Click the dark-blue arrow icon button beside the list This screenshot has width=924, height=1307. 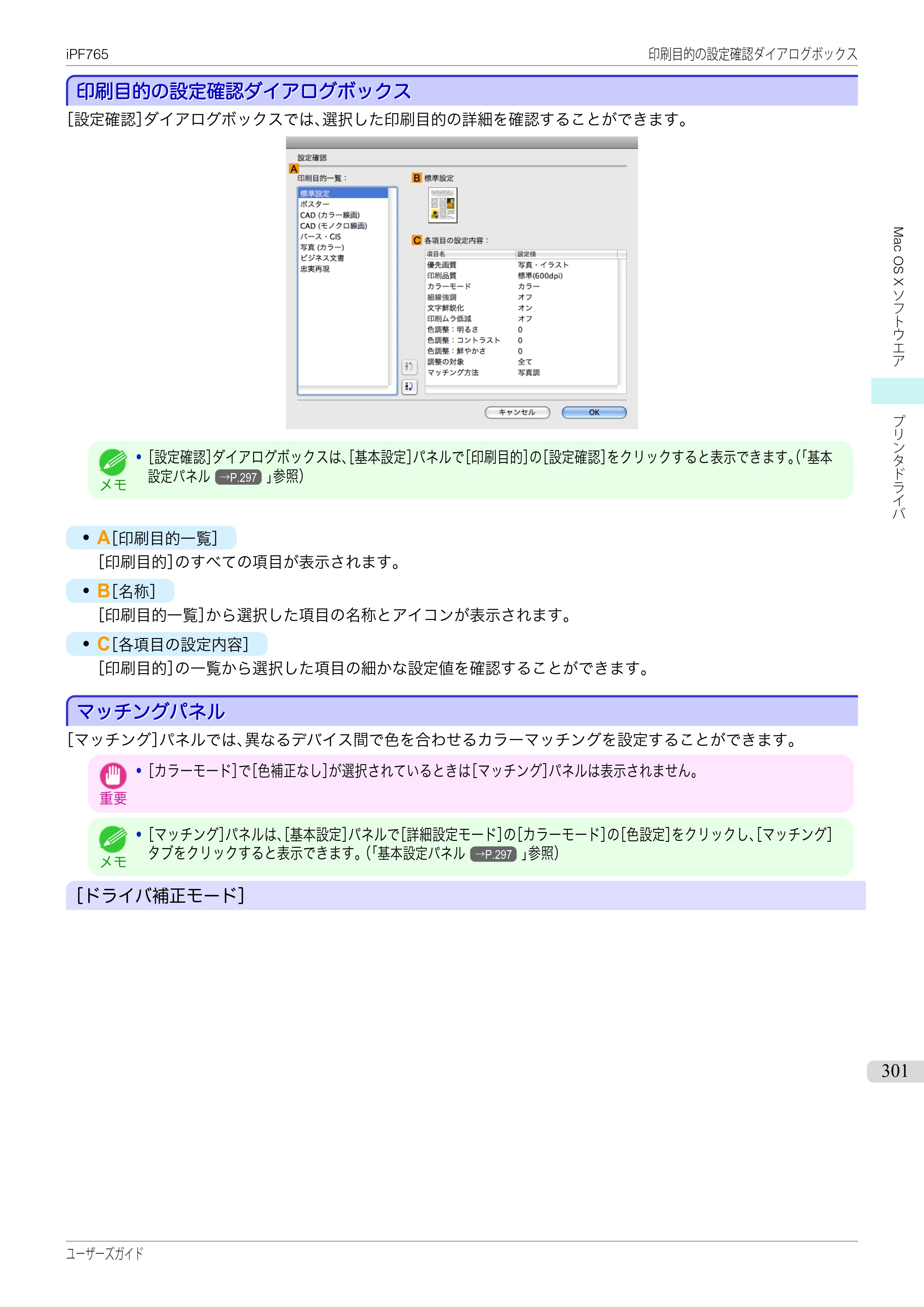click(409, 387)
